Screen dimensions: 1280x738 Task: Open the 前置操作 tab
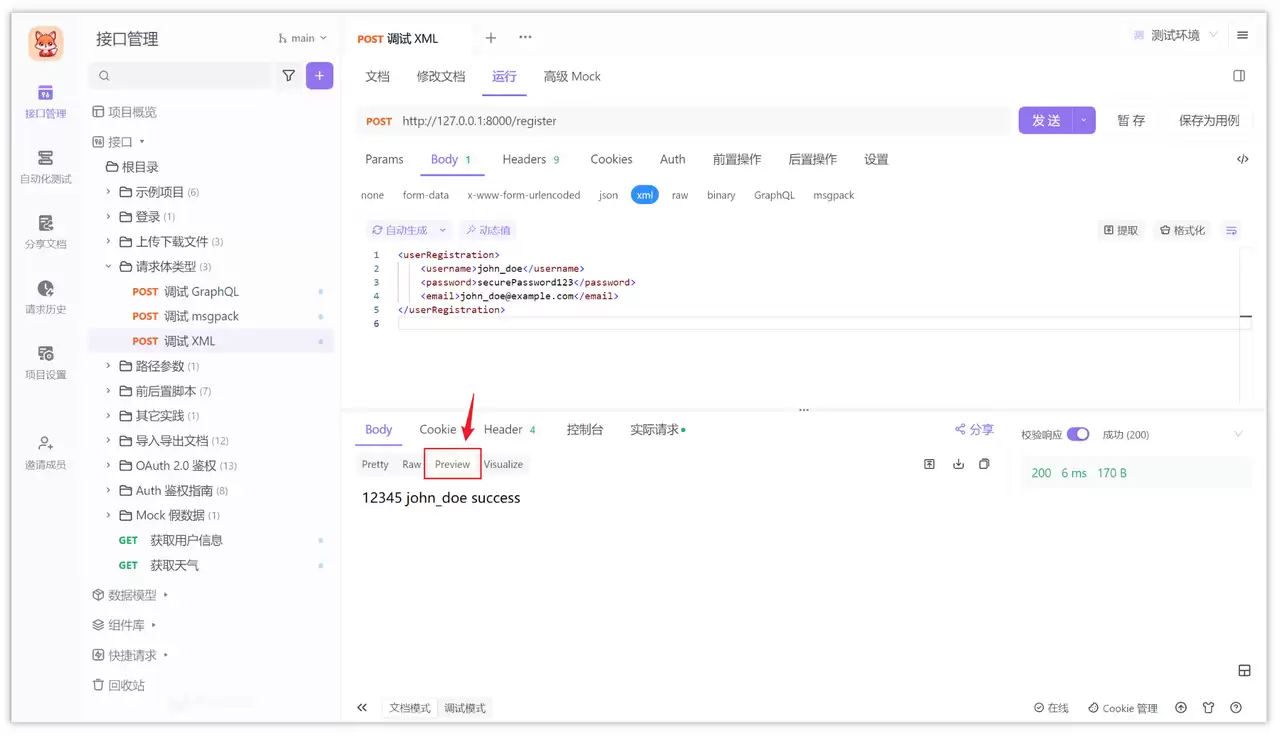737,159
